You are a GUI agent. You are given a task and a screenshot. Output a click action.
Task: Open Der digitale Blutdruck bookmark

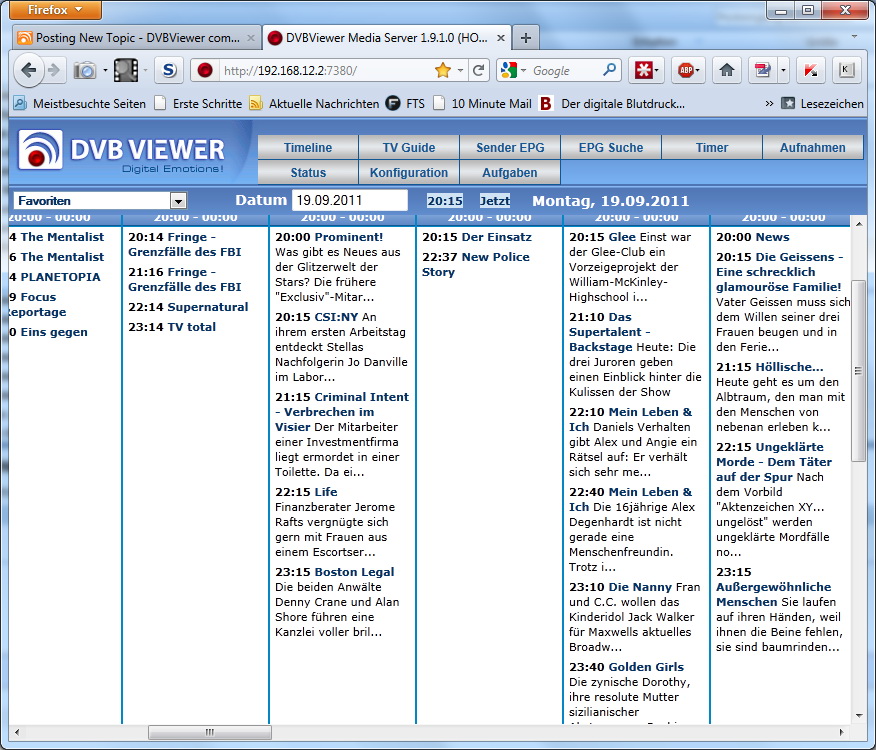[612, 103]
